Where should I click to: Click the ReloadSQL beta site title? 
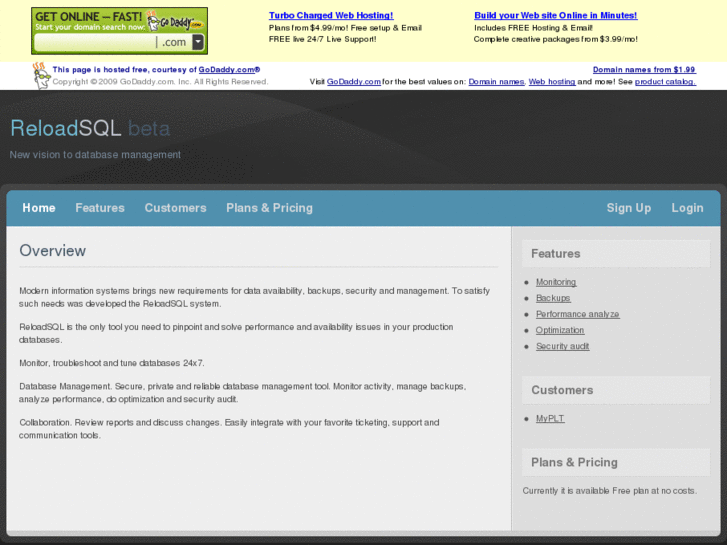[x=90, y=128]
